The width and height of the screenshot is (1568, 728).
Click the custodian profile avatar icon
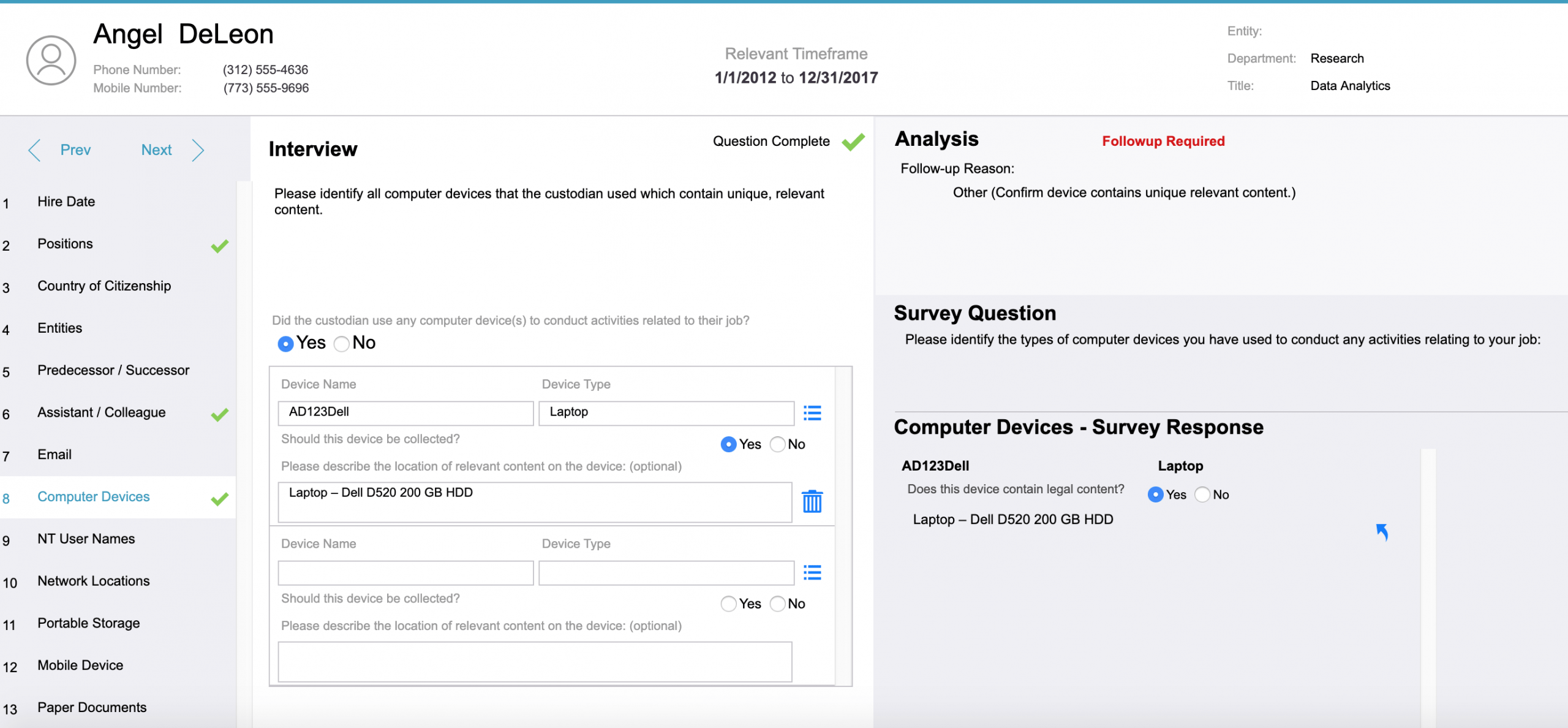click(x=51, y=60)
